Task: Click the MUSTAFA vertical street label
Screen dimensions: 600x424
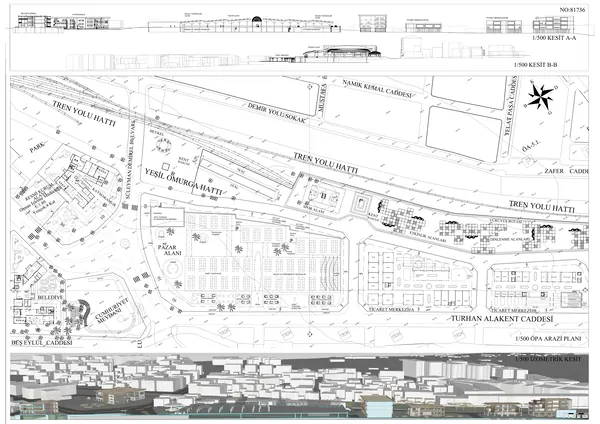Action: coord(321,97)
